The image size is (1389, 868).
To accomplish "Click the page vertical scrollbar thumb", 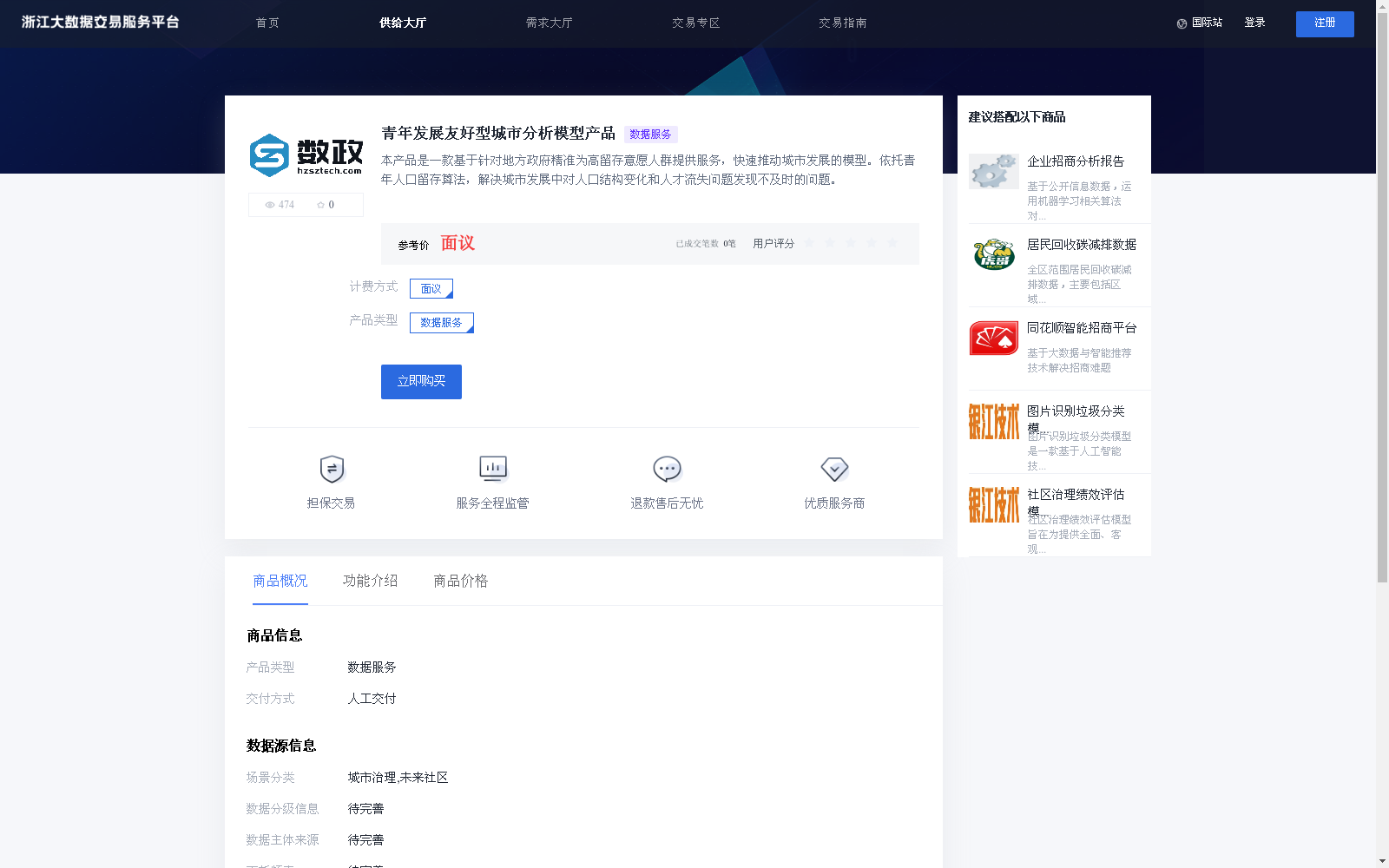I will tap(1382, 295).
